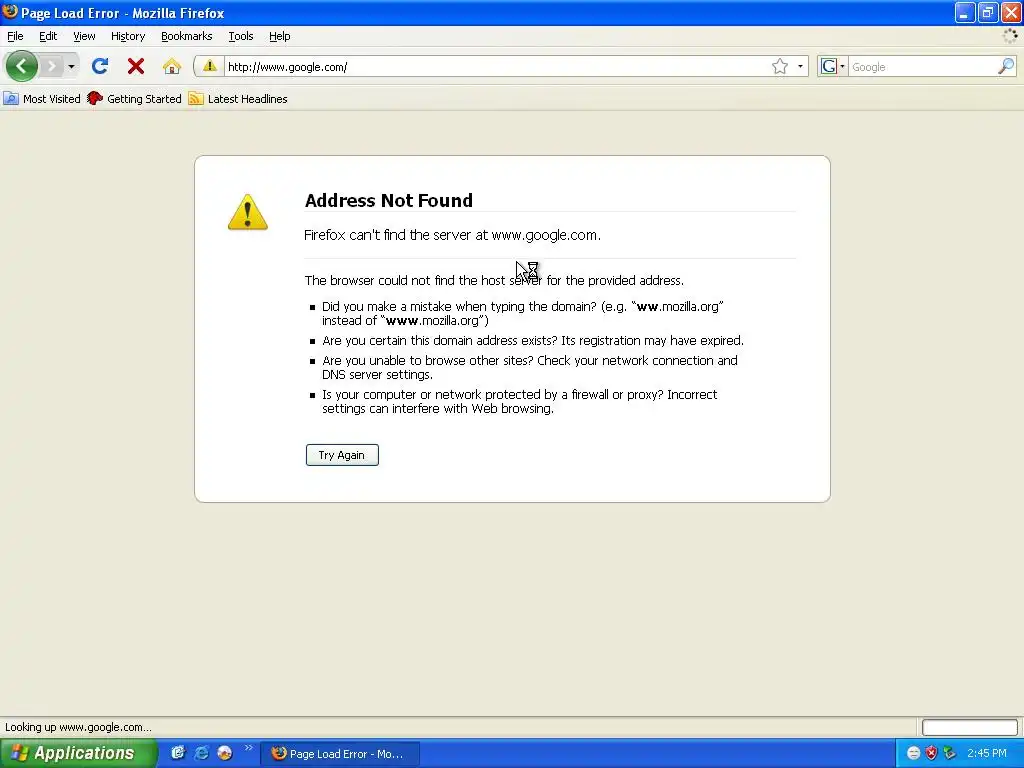
Task: Open the Latest Headlines feed bookmark
Action: 238,99
